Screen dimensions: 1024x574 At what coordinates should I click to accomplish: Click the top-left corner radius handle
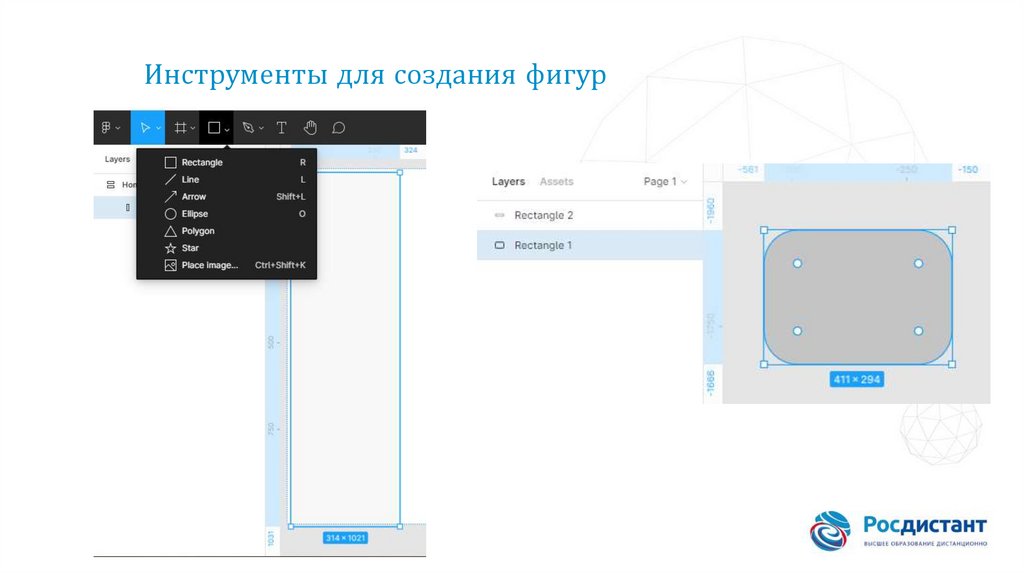(x=797, y=264)
